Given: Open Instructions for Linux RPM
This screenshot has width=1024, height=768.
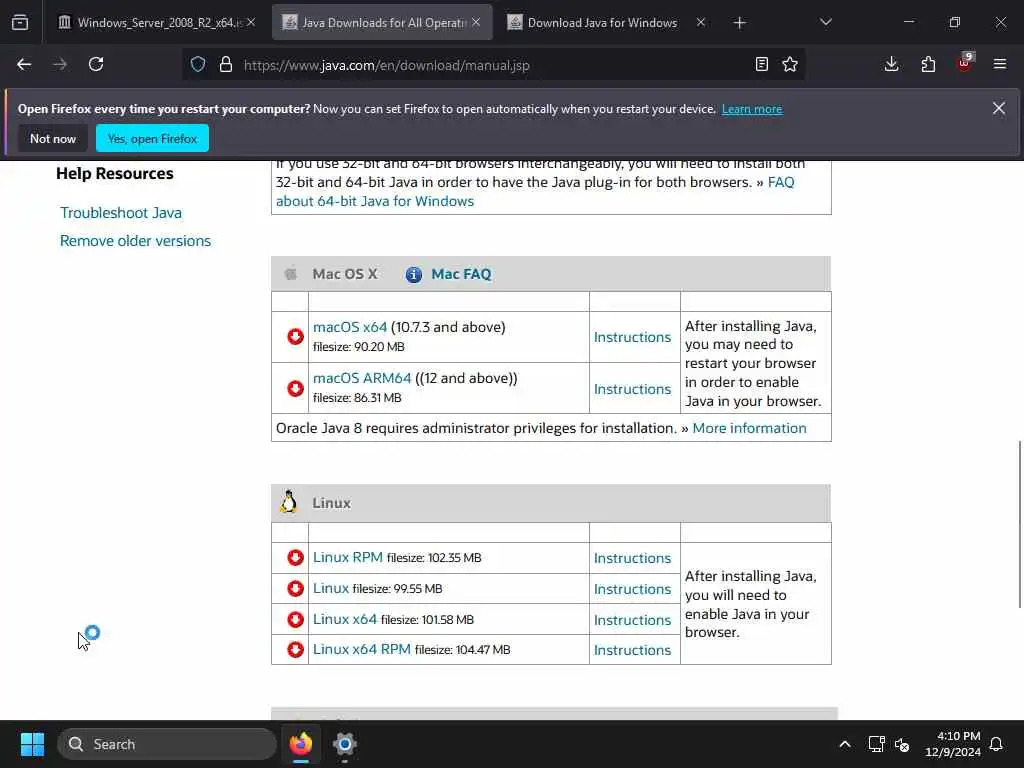Looking at the screenshot, I should tap(632, 558).
